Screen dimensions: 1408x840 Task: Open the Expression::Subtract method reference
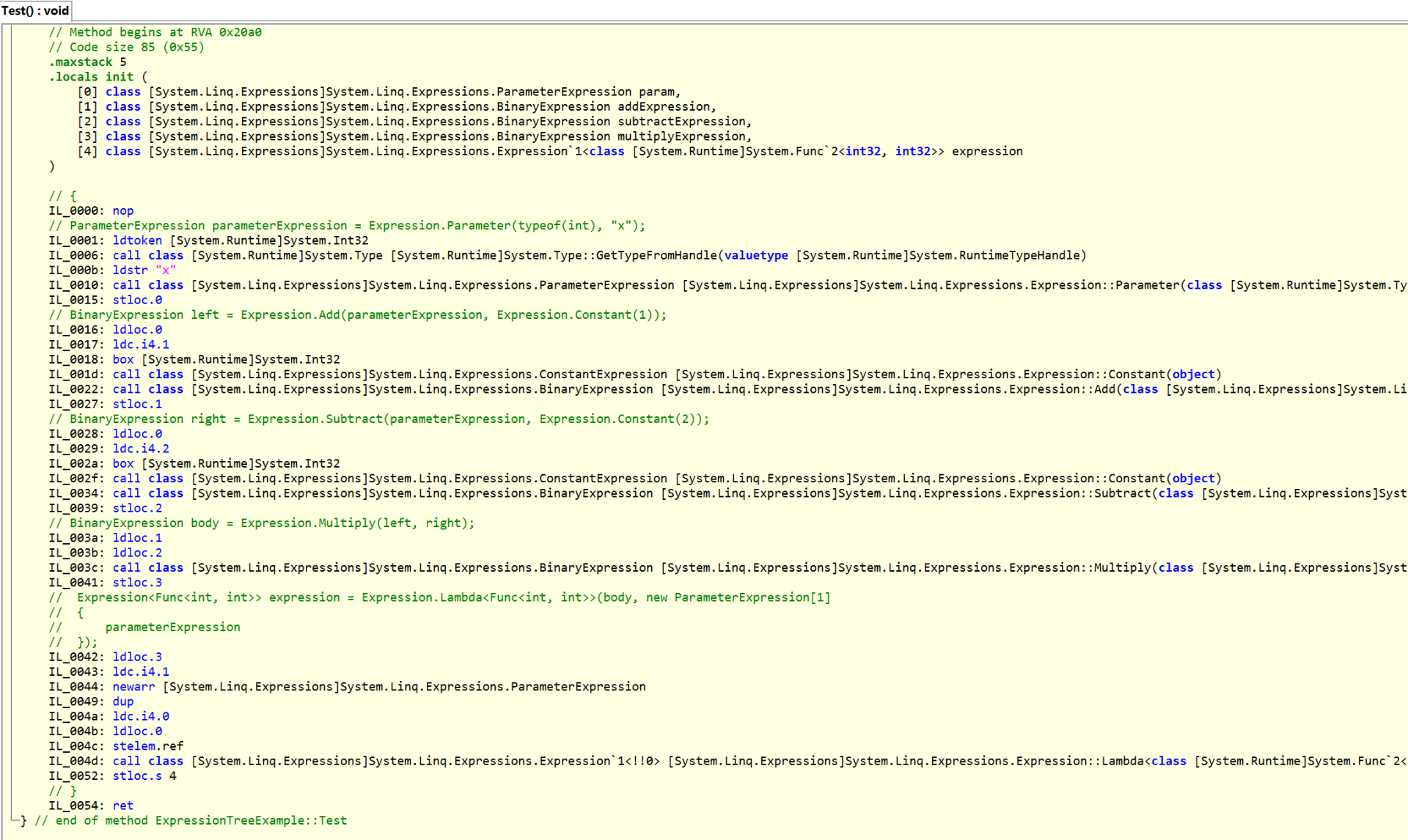pos(1122,493)
